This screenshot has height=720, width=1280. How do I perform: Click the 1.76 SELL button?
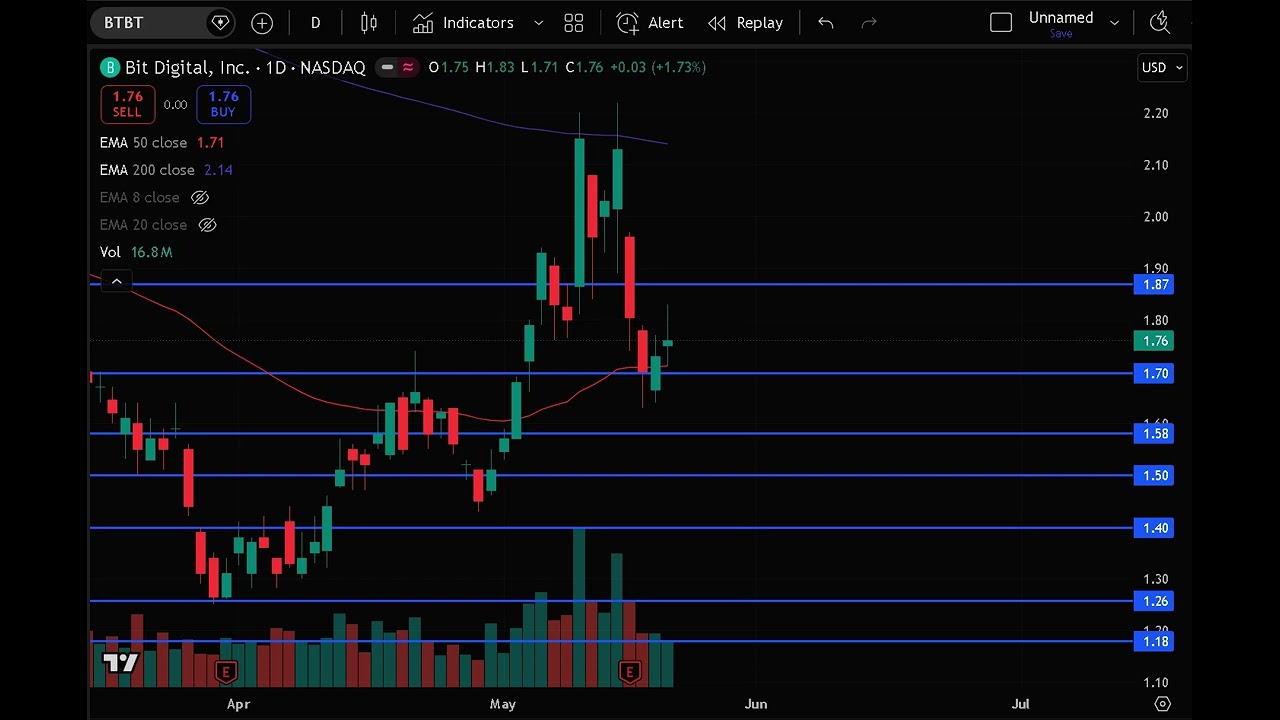pos(127,104)
